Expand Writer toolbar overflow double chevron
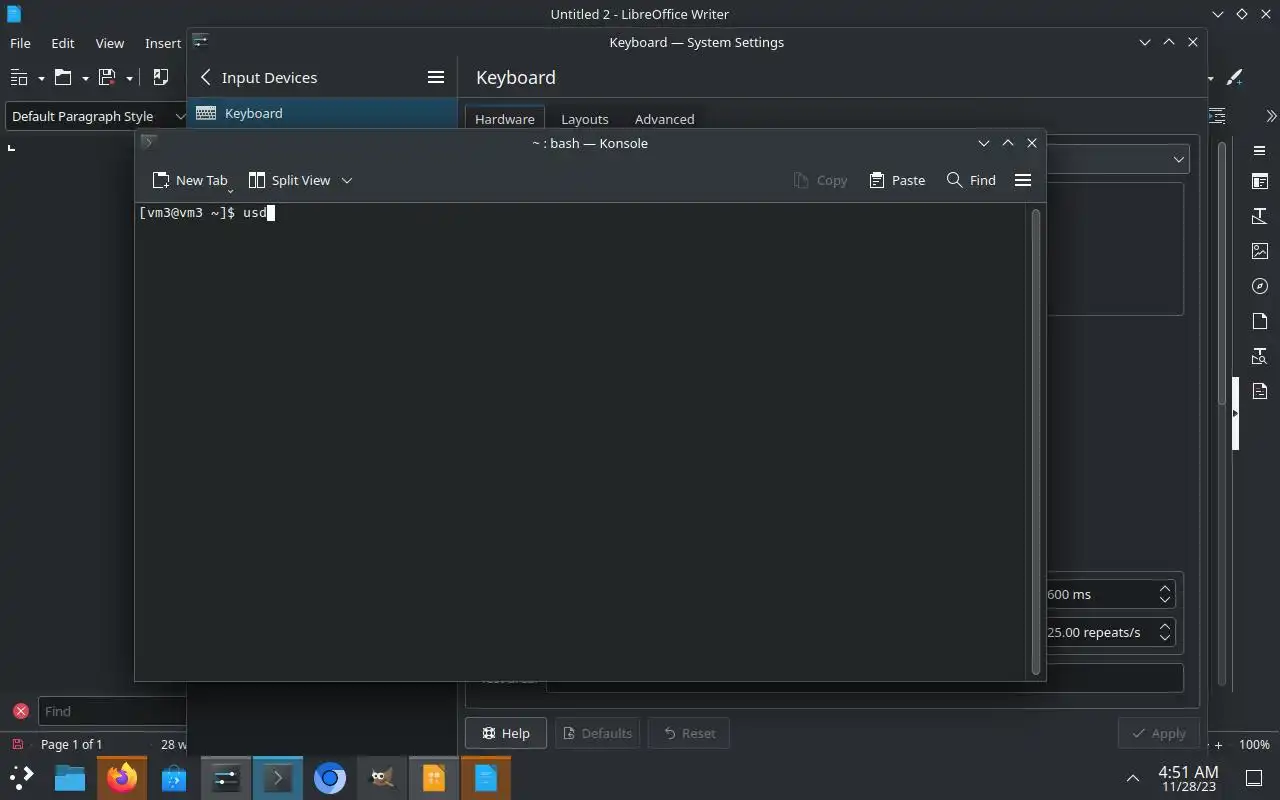 [x=1271, y=116]
